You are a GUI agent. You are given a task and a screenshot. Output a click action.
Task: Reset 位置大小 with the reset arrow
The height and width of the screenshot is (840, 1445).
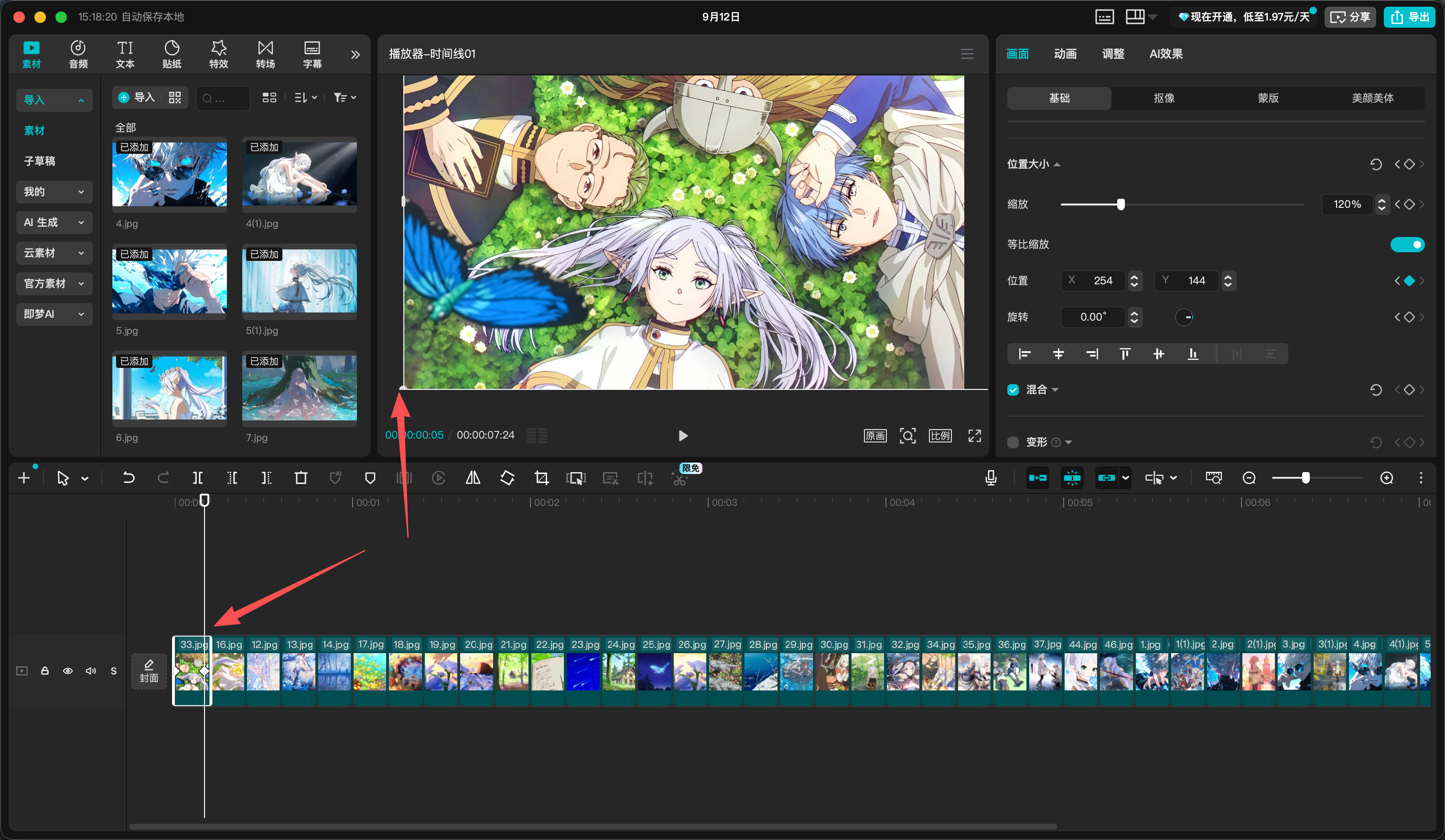click(x=1376, y=164)
